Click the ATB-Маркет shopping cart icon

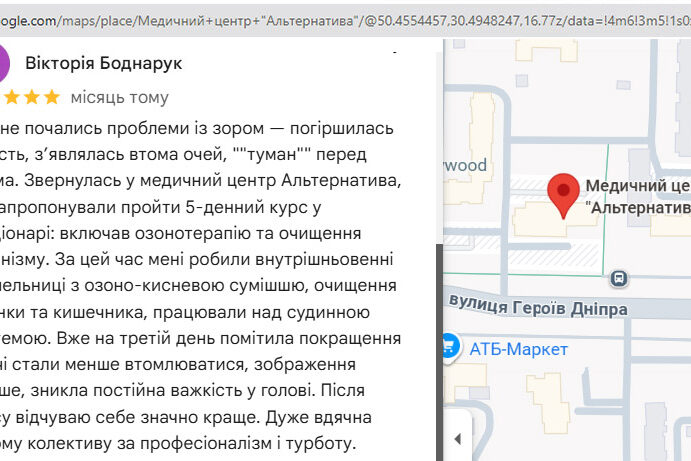click(448, 348)
